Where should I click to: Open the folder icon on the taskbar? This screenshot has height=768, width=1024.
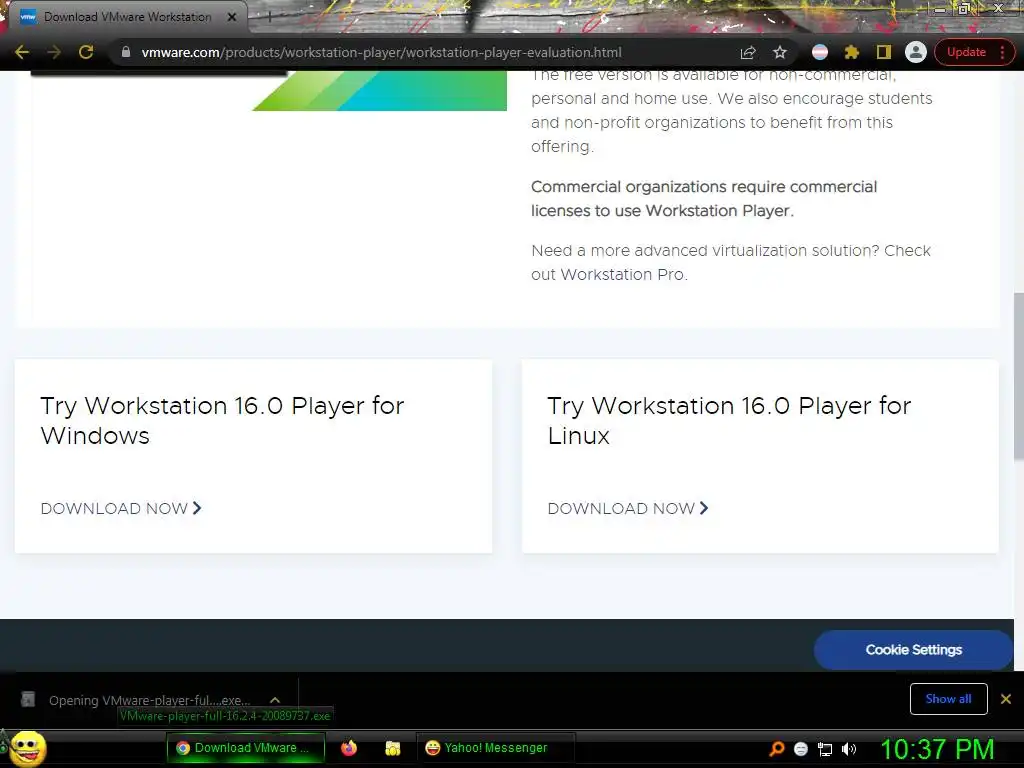(x=392, y=748)
